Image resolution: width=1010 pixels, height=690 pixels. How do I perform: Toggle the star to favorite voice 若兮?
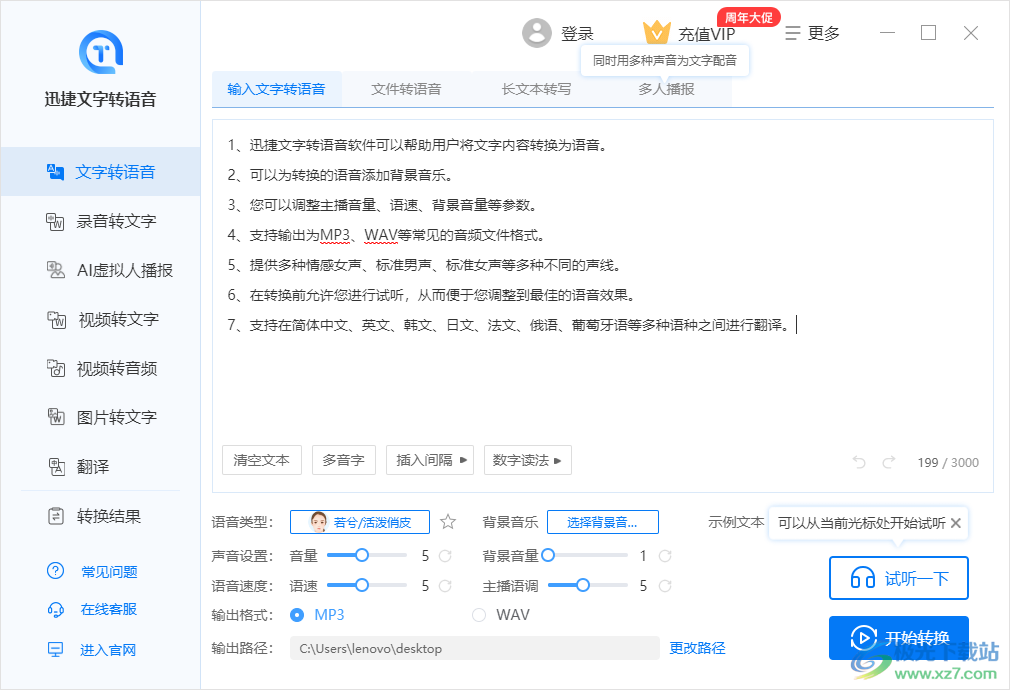(447, 521)
